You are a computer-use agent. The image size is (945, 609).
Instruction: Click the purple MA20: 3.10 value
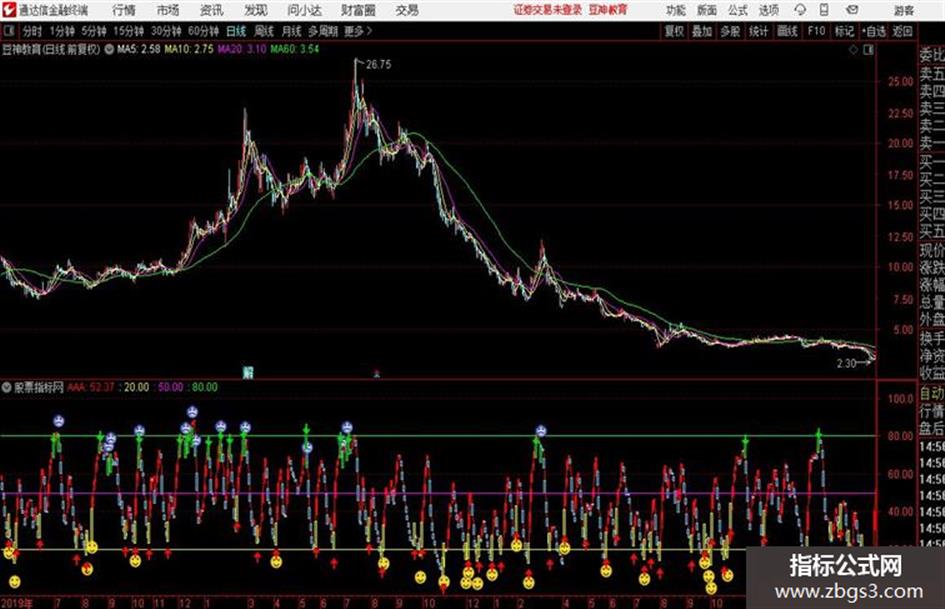242,49
